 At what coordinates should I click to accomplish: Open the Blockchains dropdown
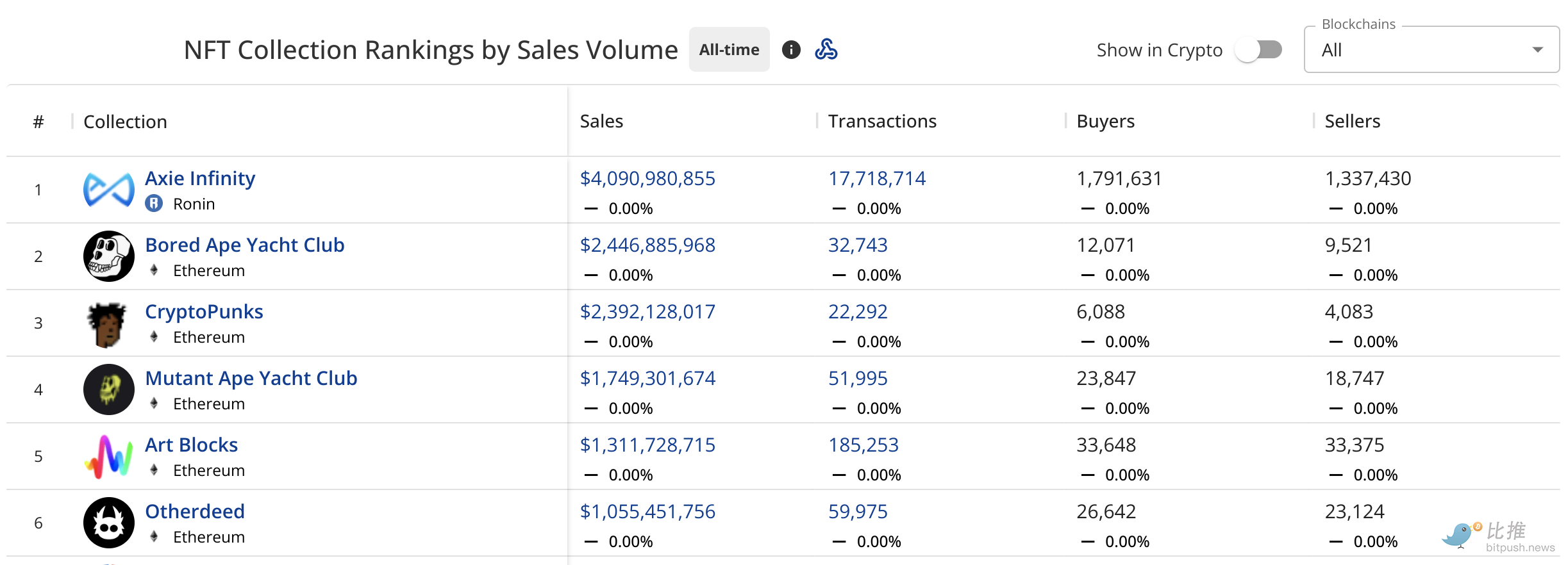1431,50
